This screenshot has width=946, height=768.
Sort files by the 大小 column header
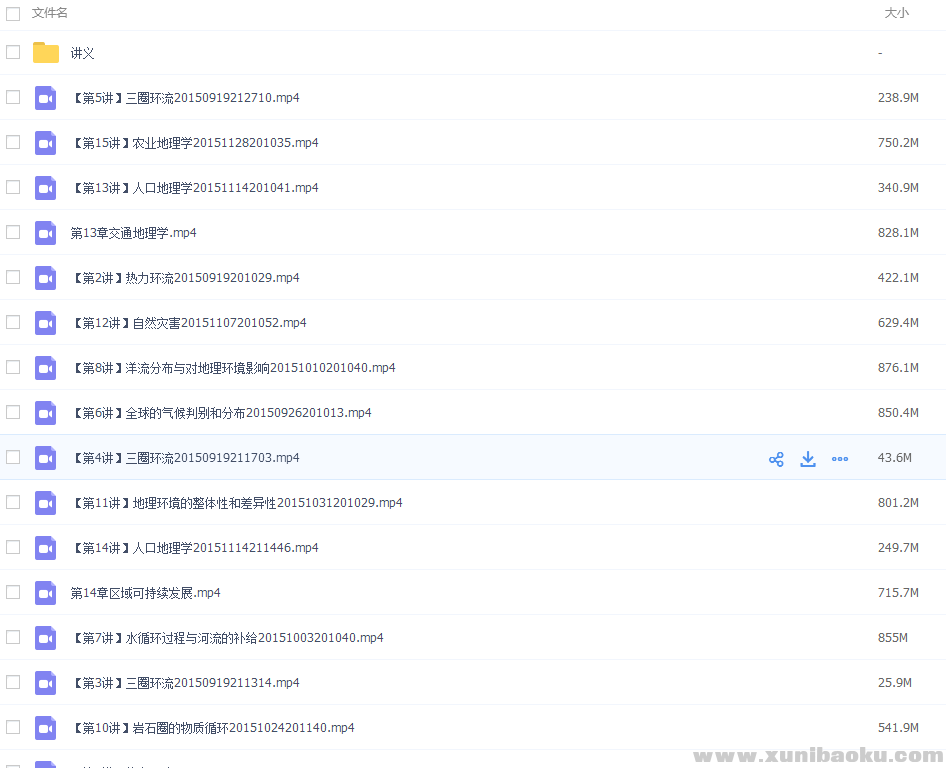(896, 13)
